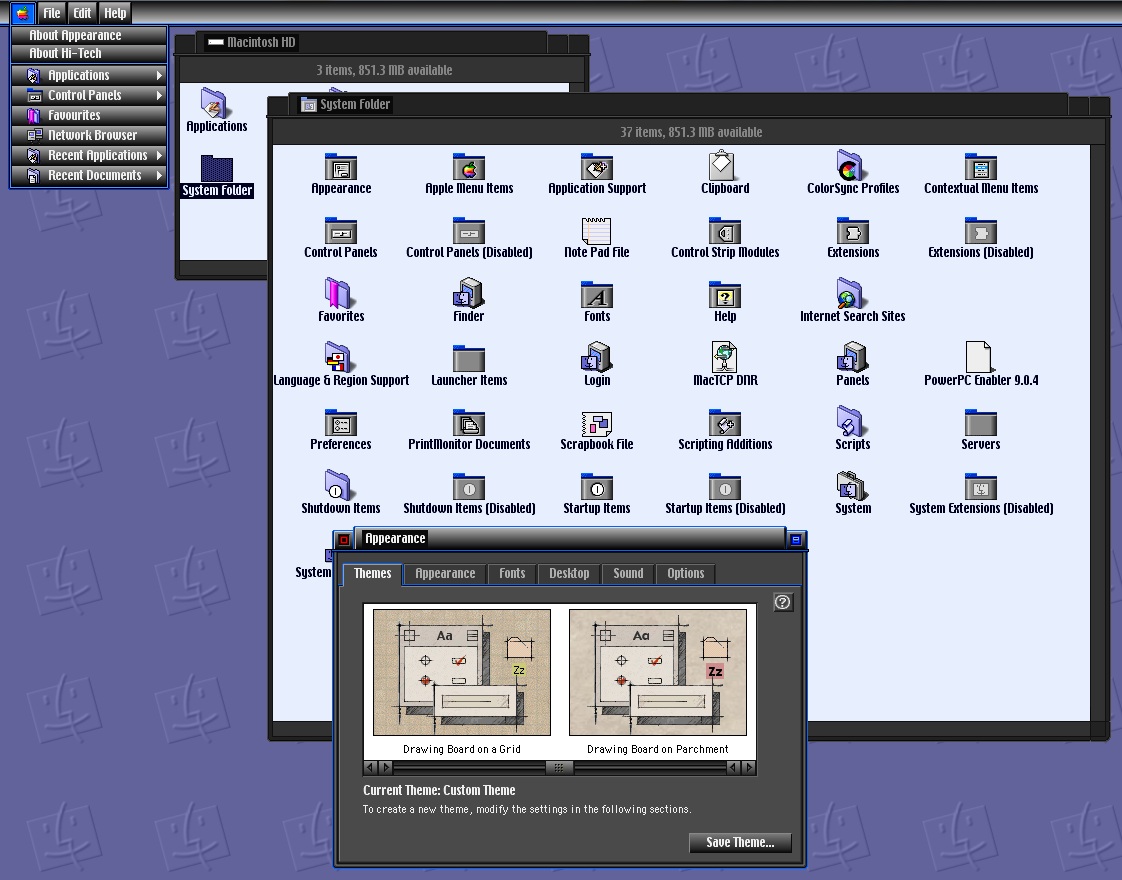Open the Application Support folder

pyautogui.click(x=597, y=167)
